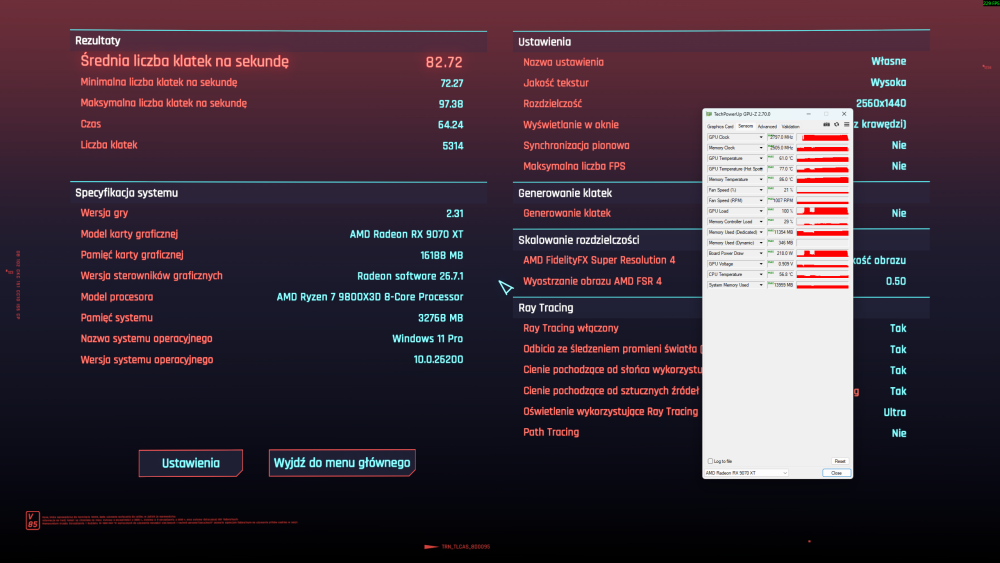
Task: Open Memory Clock sensor dropdown
Action: click(761, 148)
